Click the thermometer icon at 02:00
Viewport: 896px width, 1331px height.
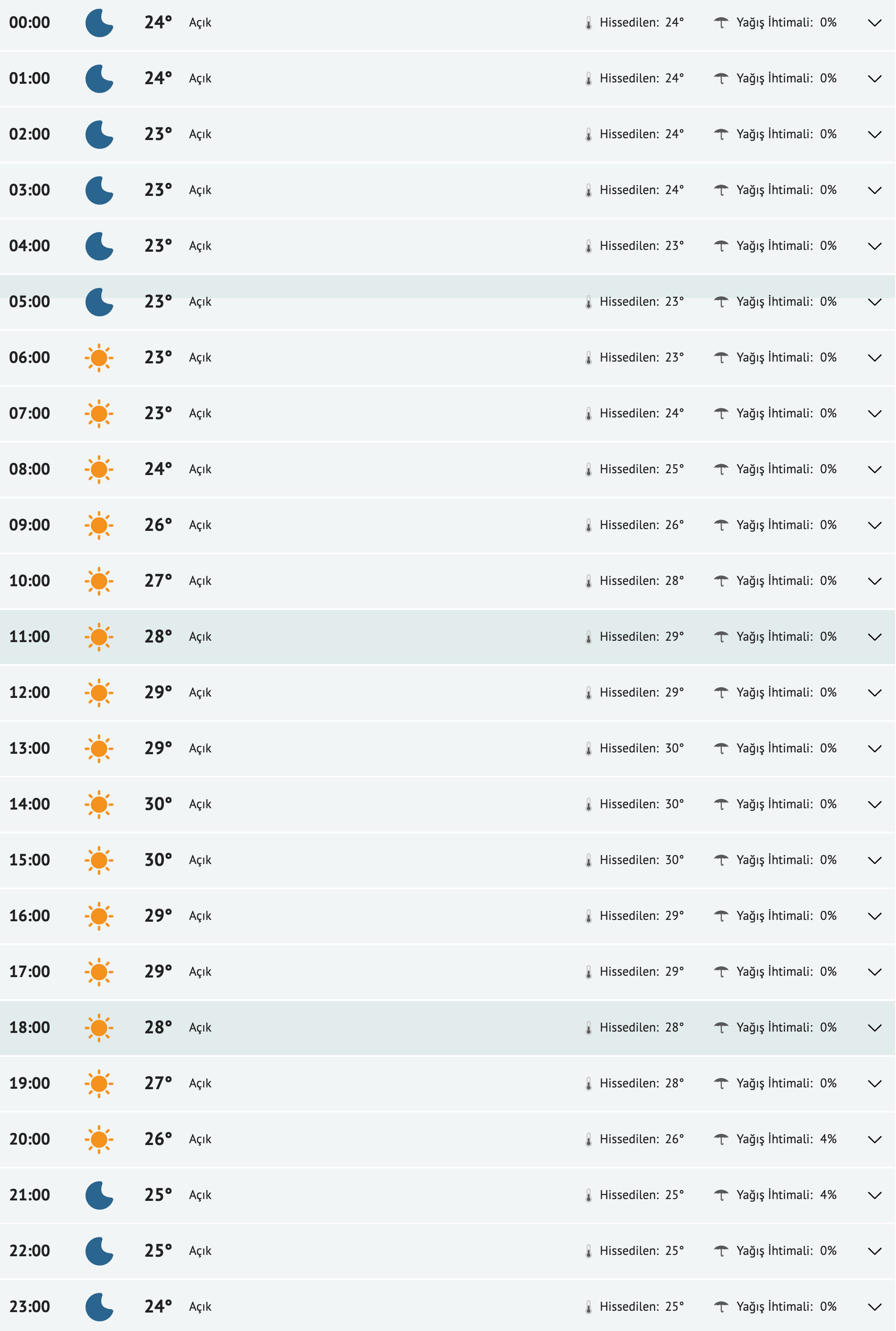pos(588,135)
